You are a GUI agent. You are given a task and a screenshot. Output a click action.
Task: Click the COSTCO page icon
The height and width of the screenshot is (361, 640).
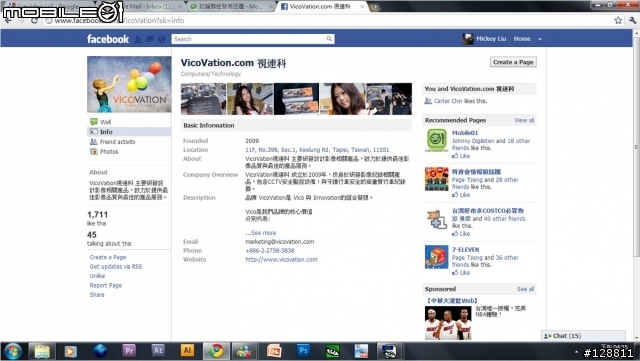tap(437, 219)
